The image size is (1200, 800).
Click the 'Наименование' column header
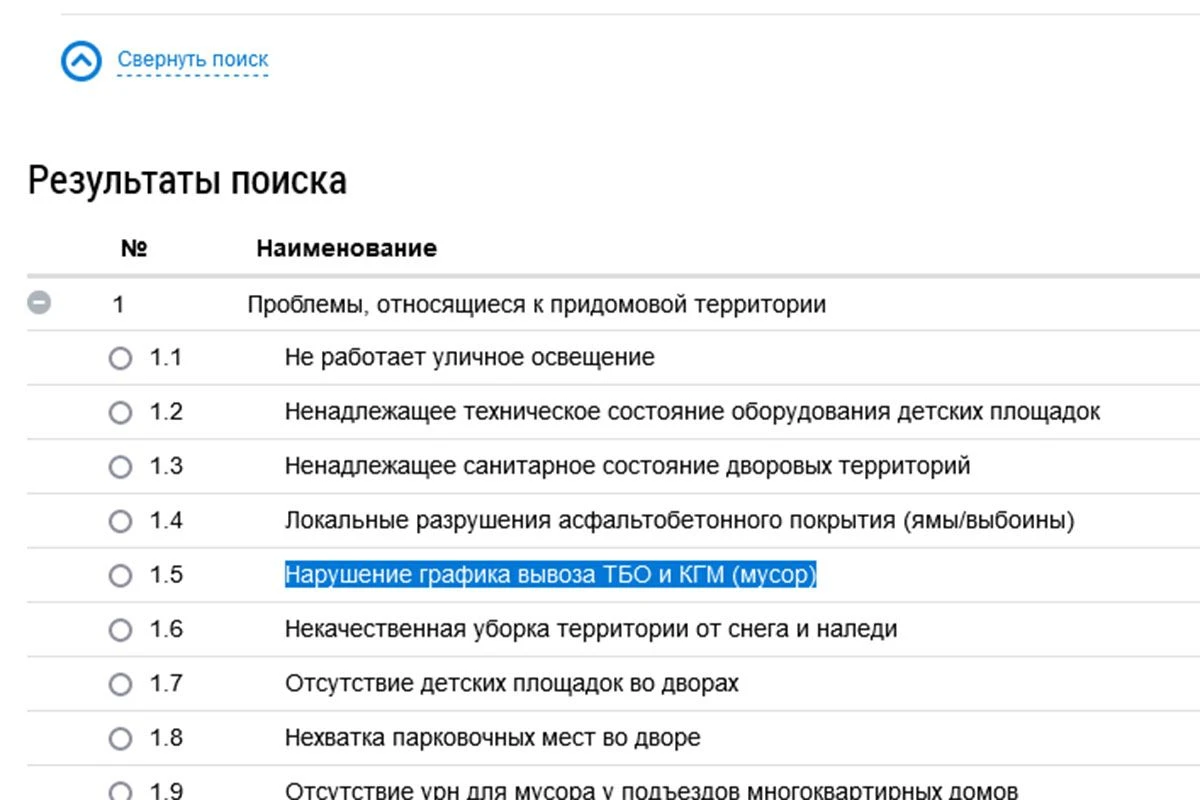pos(346,248)
